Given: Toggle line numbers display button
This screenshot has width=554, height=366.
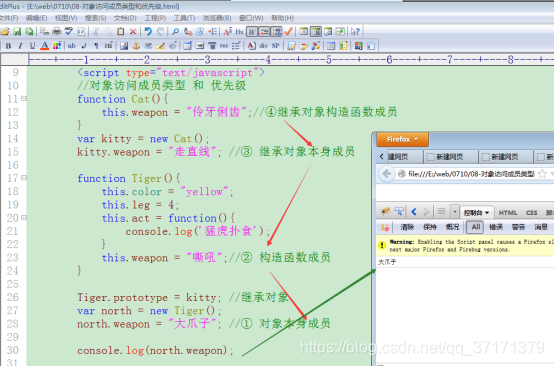Looking at the screenshot, I should [x=276, y=31].
